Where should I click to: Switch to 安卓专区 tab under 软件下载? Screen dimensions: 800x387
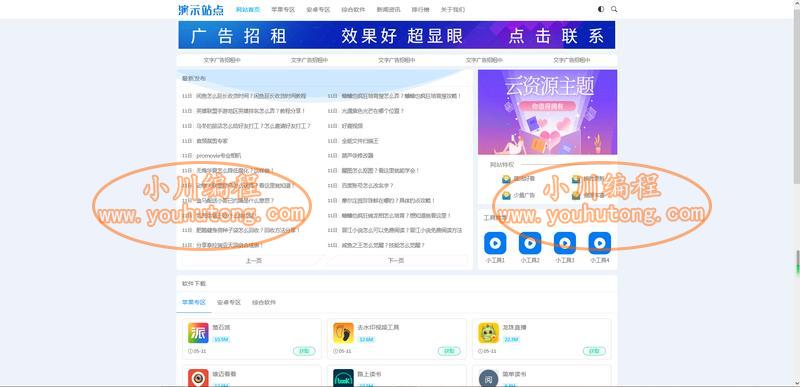[229, 302]
